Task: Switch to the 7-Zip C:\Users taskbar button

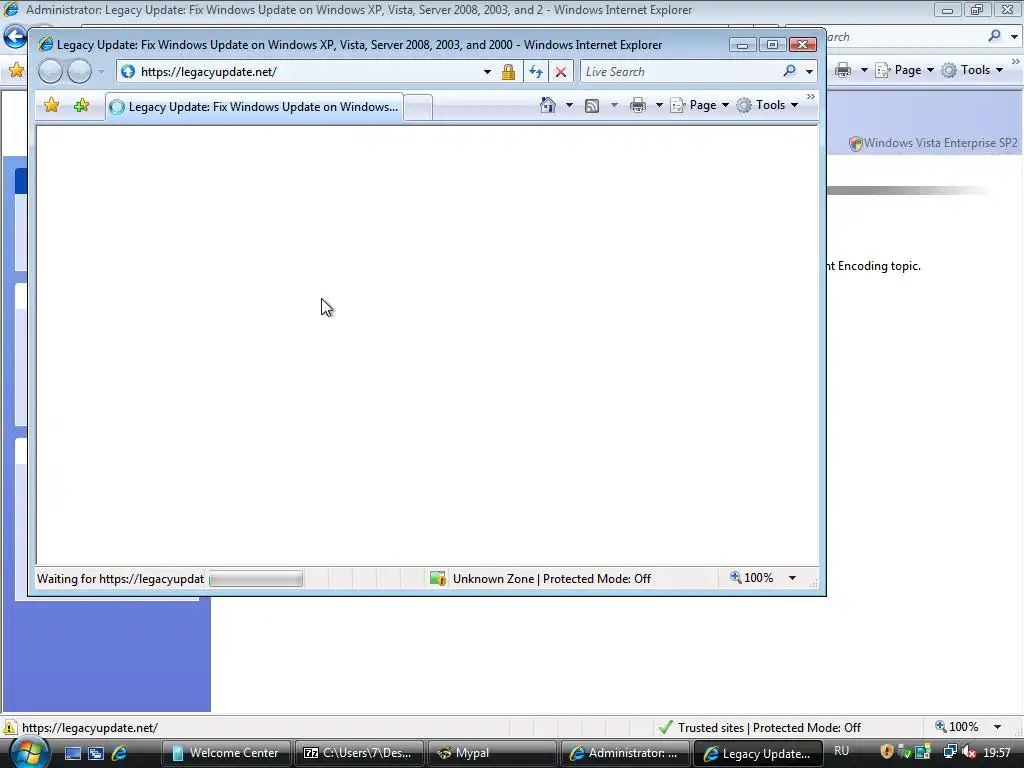Action: pos(359,753)
